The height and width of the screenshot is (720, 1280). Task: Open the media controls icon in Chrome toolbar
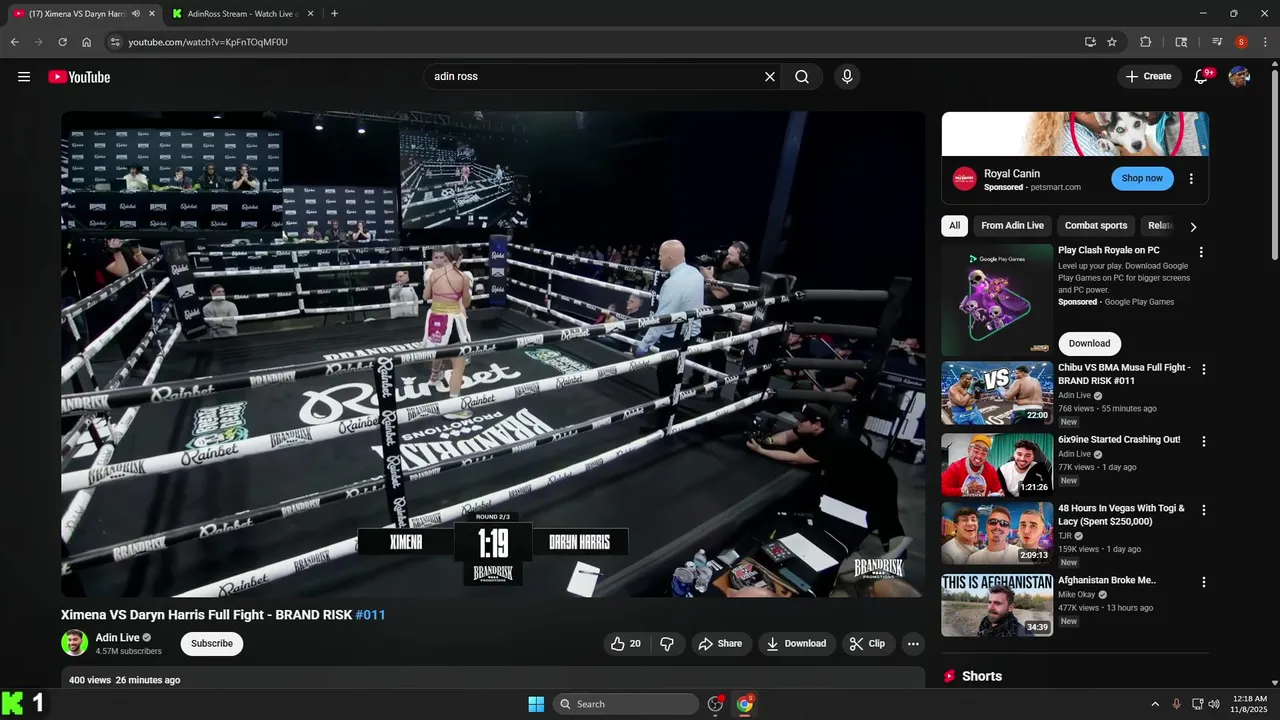1217,42
